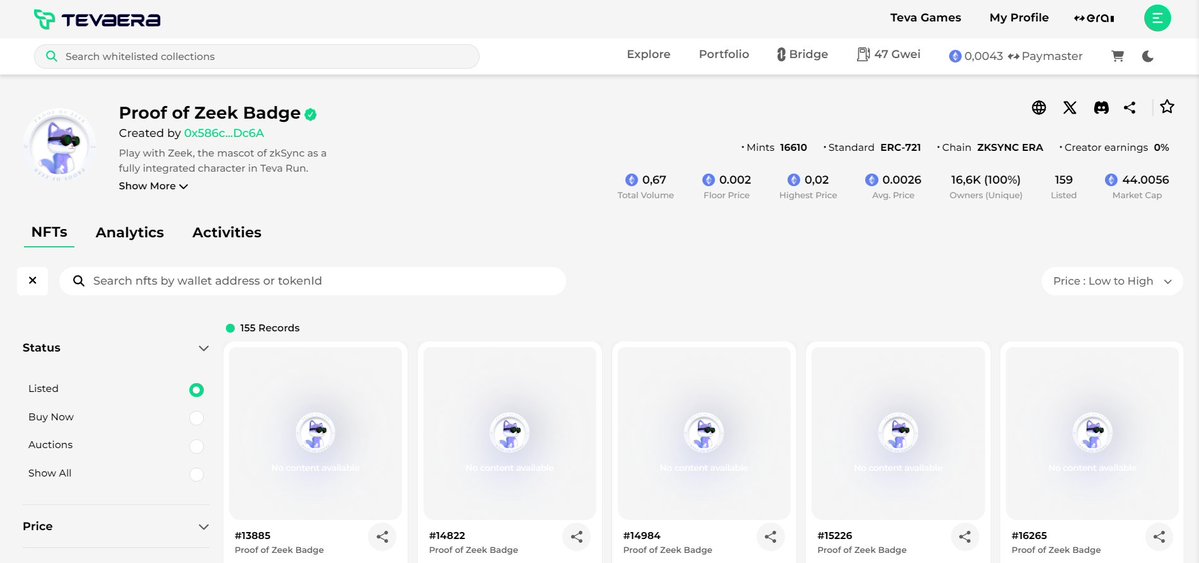Share NFT #14822
The image size is (1199, 563).
tap(577, 537)
